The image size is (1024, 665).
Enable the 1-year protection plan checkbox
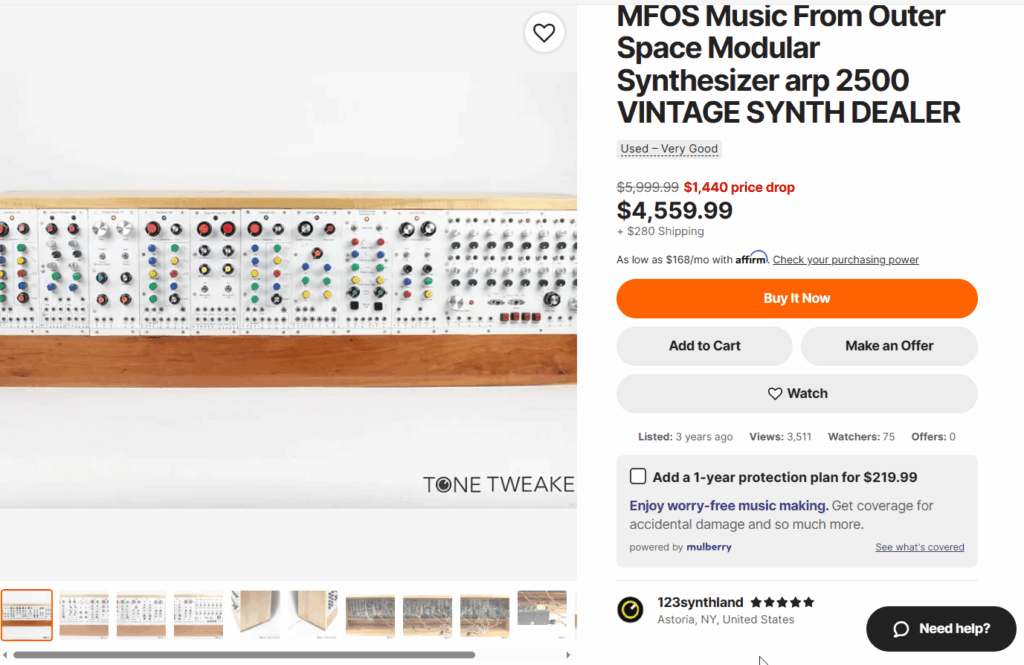pyautogui.click(x=638, y=476)
